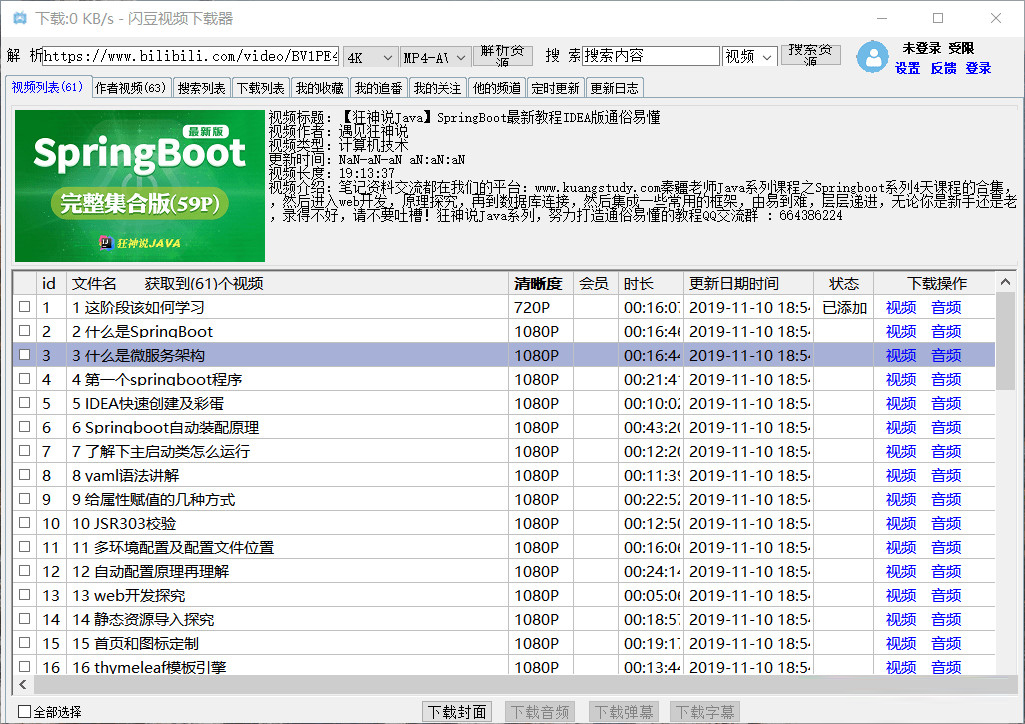Image resolution: width=1025 pixels, height=724 pixels.
Task: Open the 设置 link
Action: click(907, 68)
